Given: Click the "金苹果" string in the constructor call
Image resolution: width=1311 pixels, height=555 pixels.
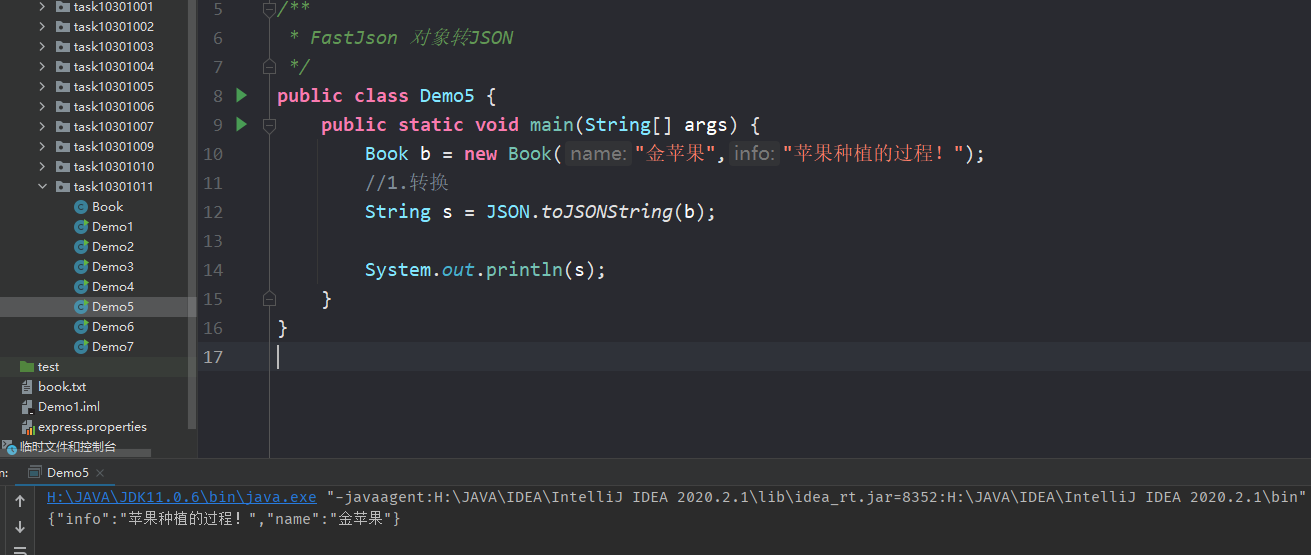Looking at the screenshot, I should coord(675,154).
